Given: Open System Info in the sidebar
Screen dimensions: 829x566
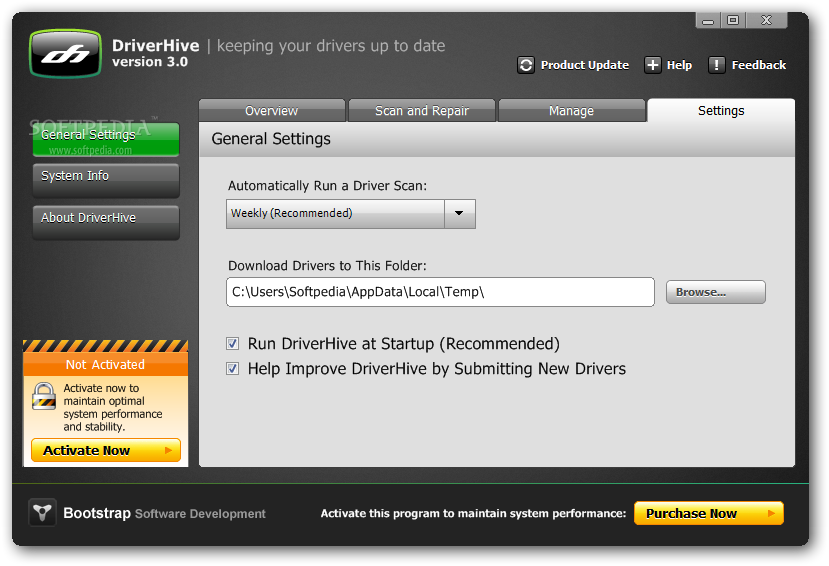Looking at the screenshot, I should 106,180.
